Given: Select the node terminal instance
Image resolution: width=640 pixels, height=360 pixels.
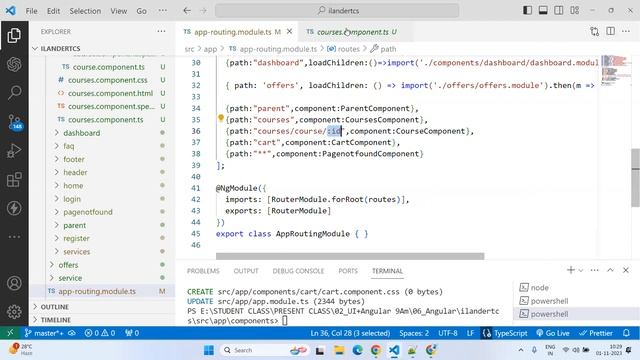Looking at the screenshot, I should [x=576, y=287].
